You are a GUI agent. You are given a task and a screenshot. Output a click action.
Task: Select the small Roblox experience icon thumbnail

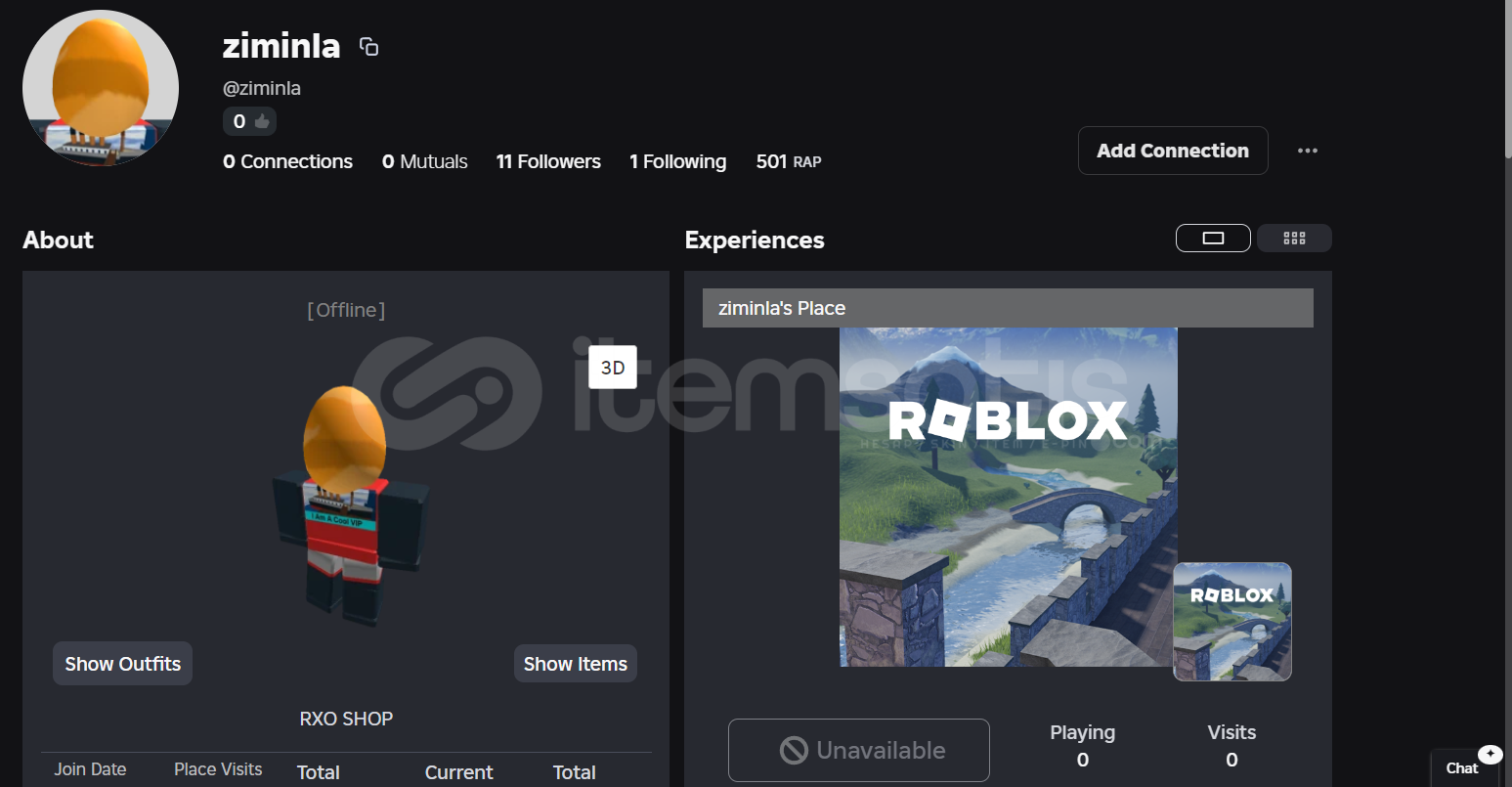1232,622
